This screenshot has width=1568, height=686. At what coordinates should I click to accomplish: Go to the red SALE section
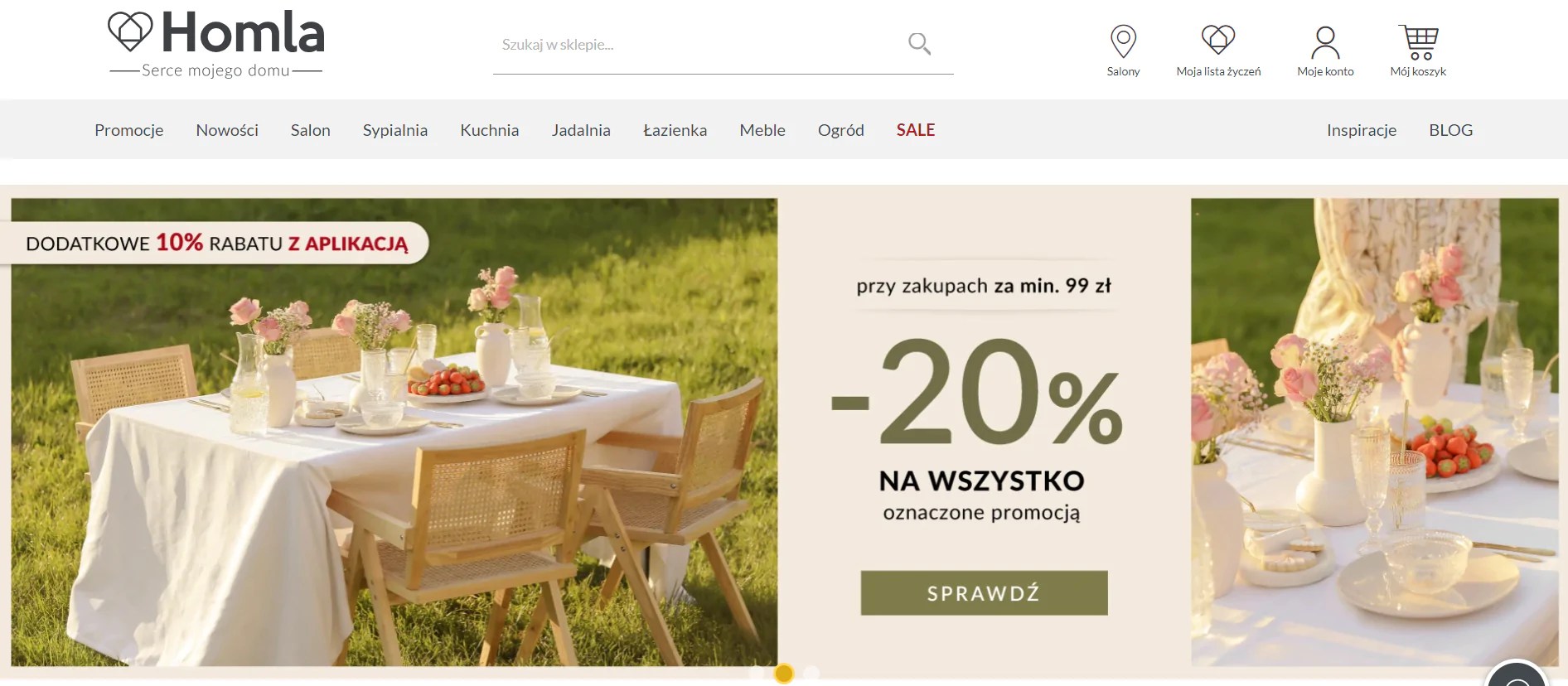click(916, 130)
